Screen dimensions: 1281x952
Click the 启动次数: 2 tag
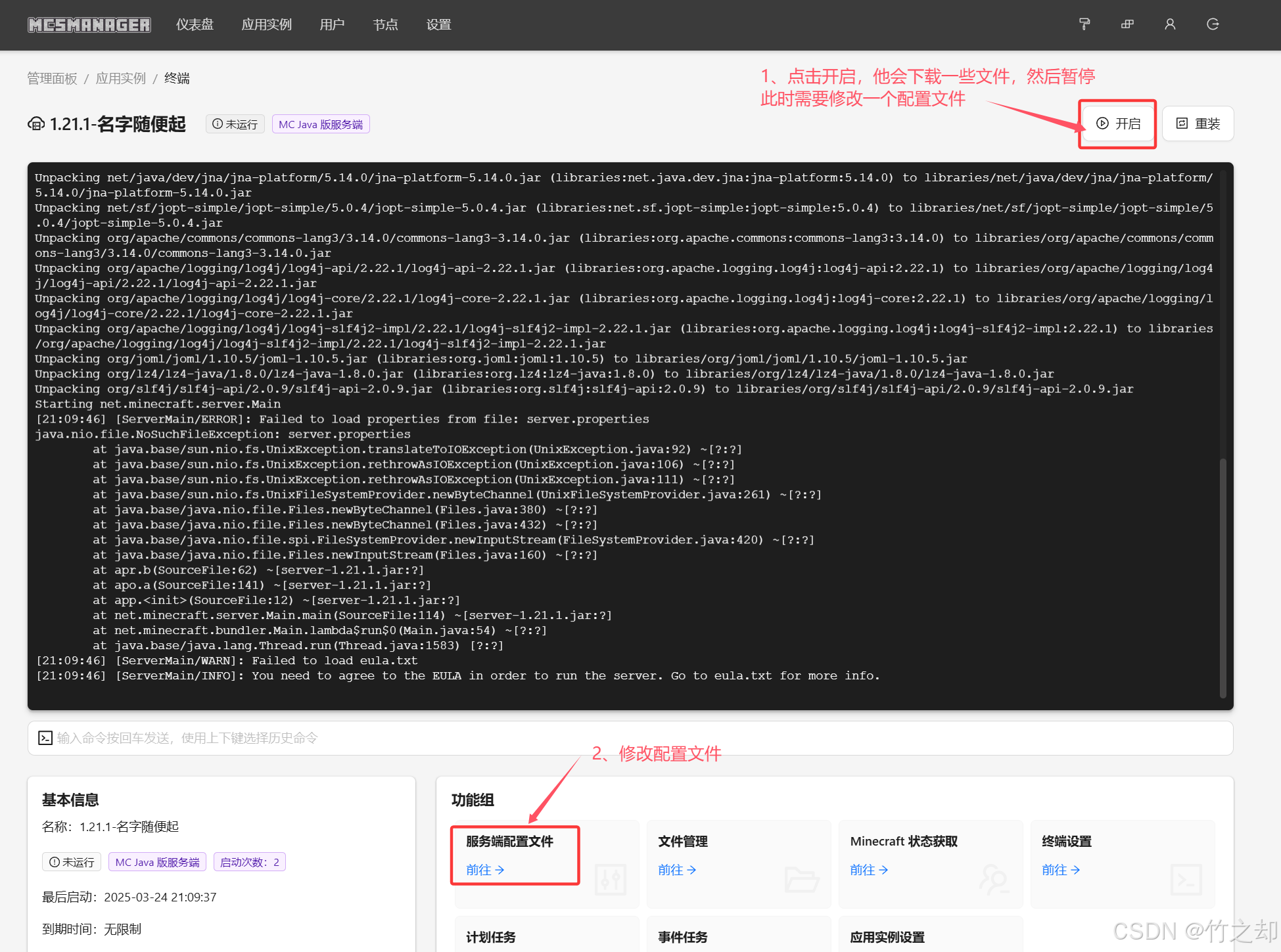pyautogui.click(x=250, y=862)
